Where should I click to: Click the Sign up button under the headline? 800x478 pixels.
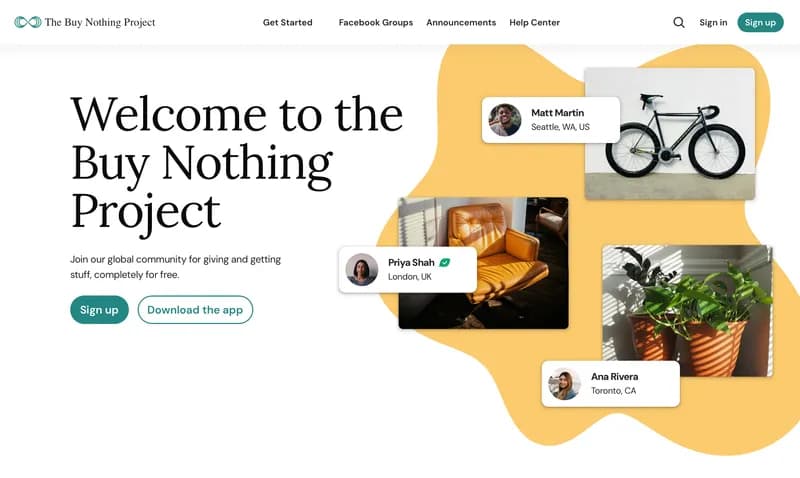pyautogui.click(x=99, y=310)
